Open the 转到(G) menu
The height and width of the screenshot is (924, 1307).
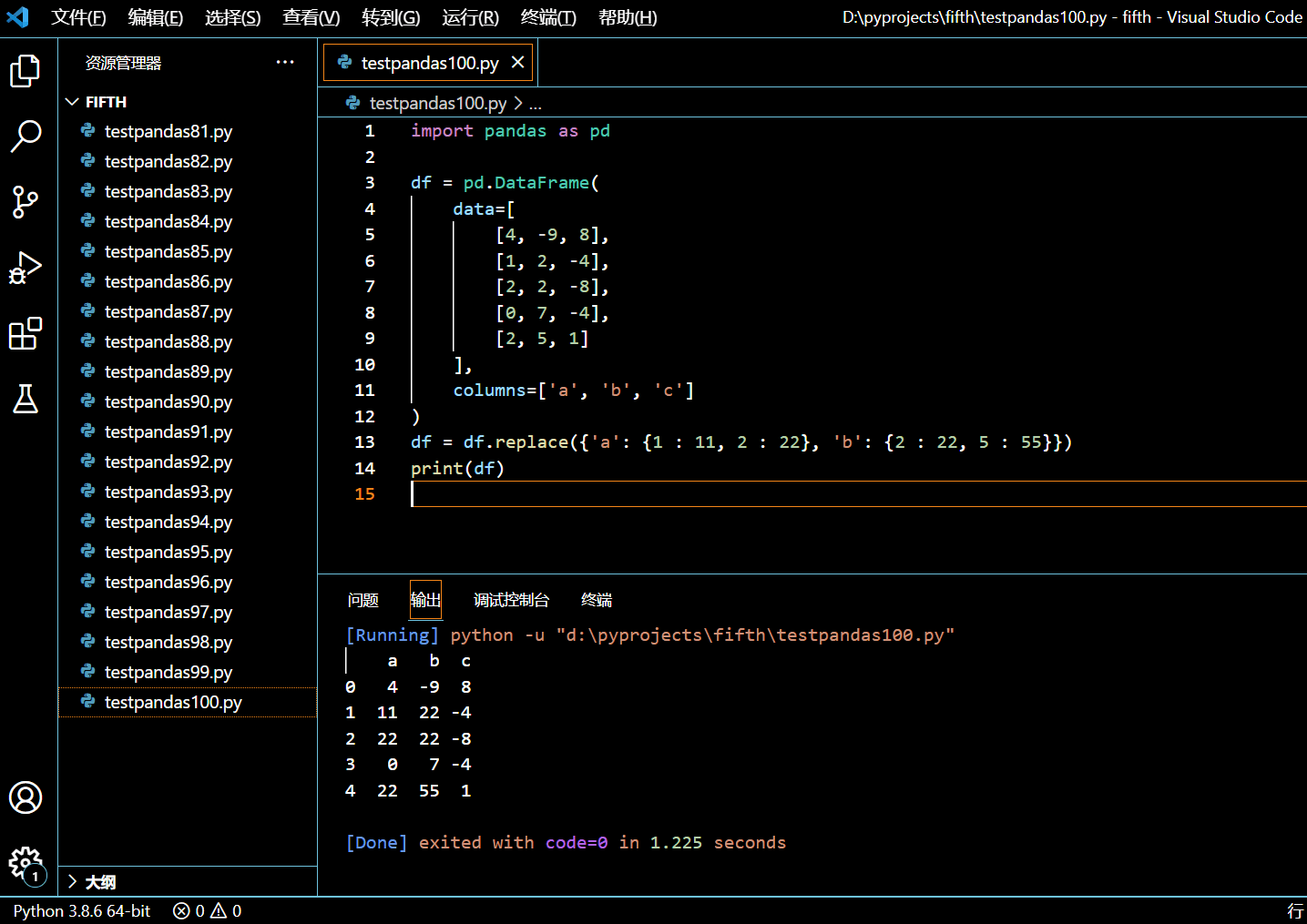click(x=391, y=17)
